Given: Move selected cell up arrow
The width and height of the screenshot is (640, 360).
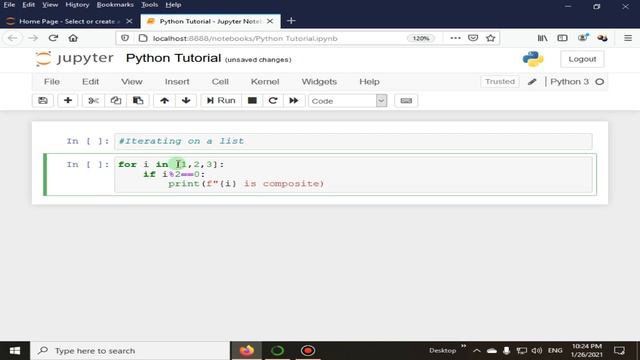Looking at the screenshot, I should pos(164,100).
